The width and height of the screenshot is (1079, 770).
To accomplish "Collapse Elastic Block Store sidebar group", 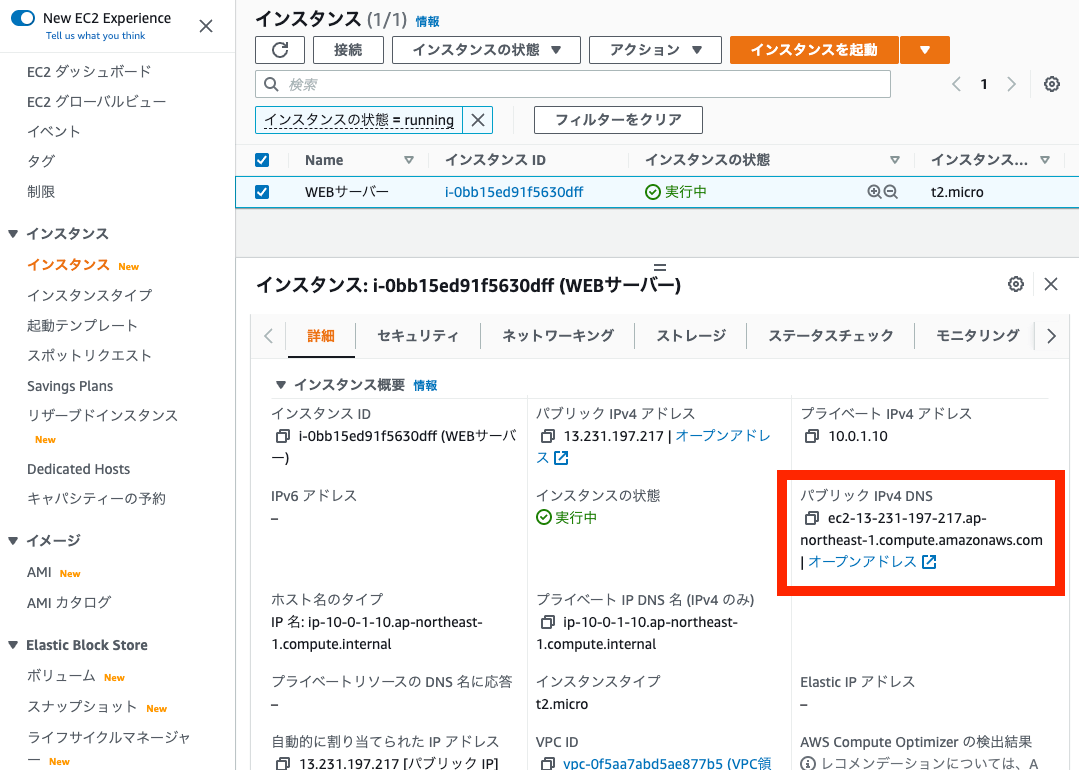I will click(12, 645).
